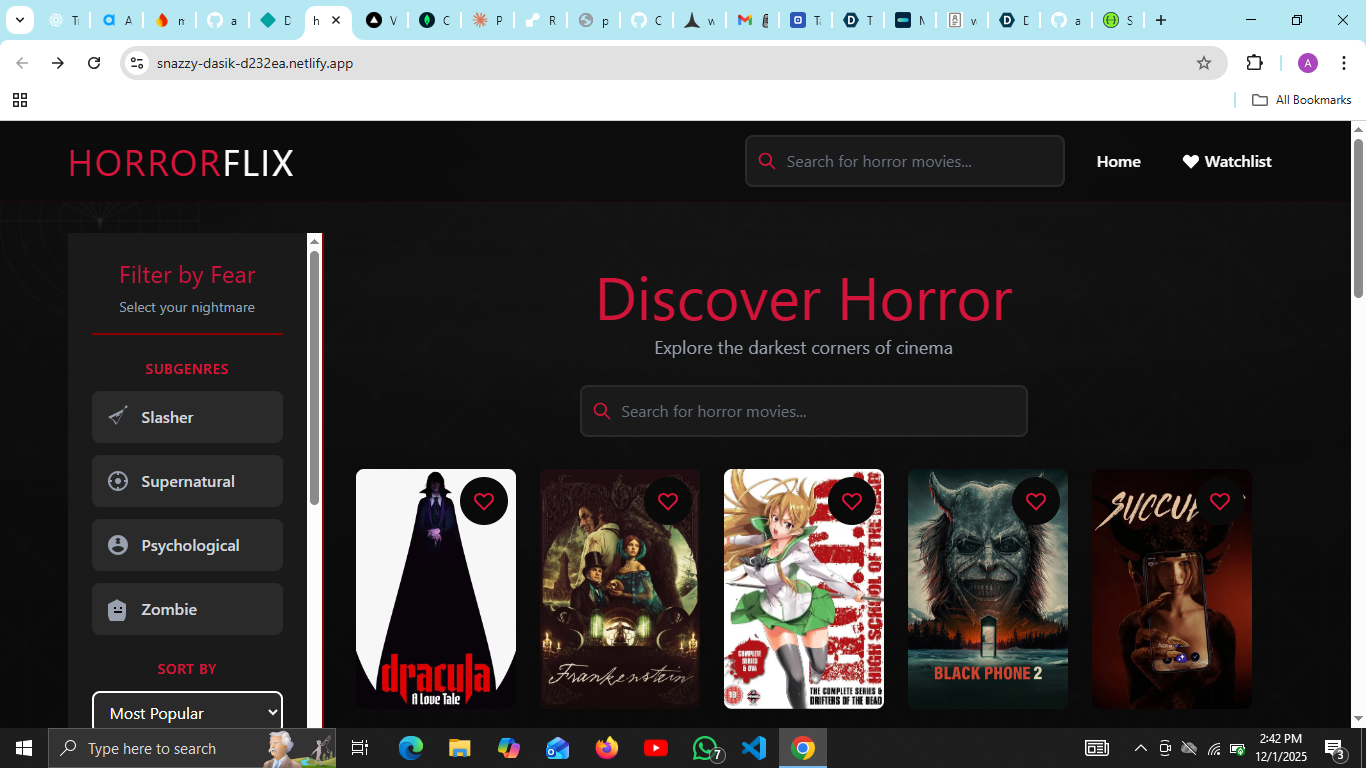
Task: Add Frankenstein to the watchlist via heart
Action: (x=668, y=501)
